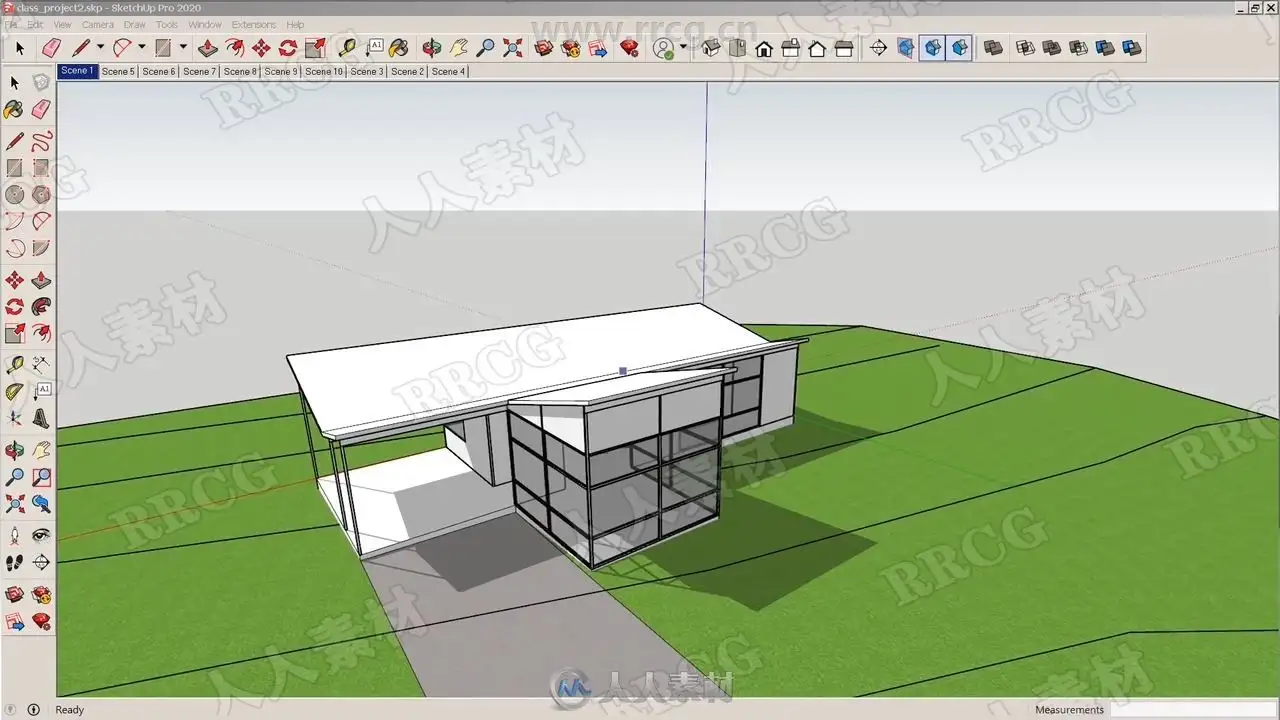1280x720 pixels.
Task: Select the Walk footprints tool
Action: click(x=14, y=563)
